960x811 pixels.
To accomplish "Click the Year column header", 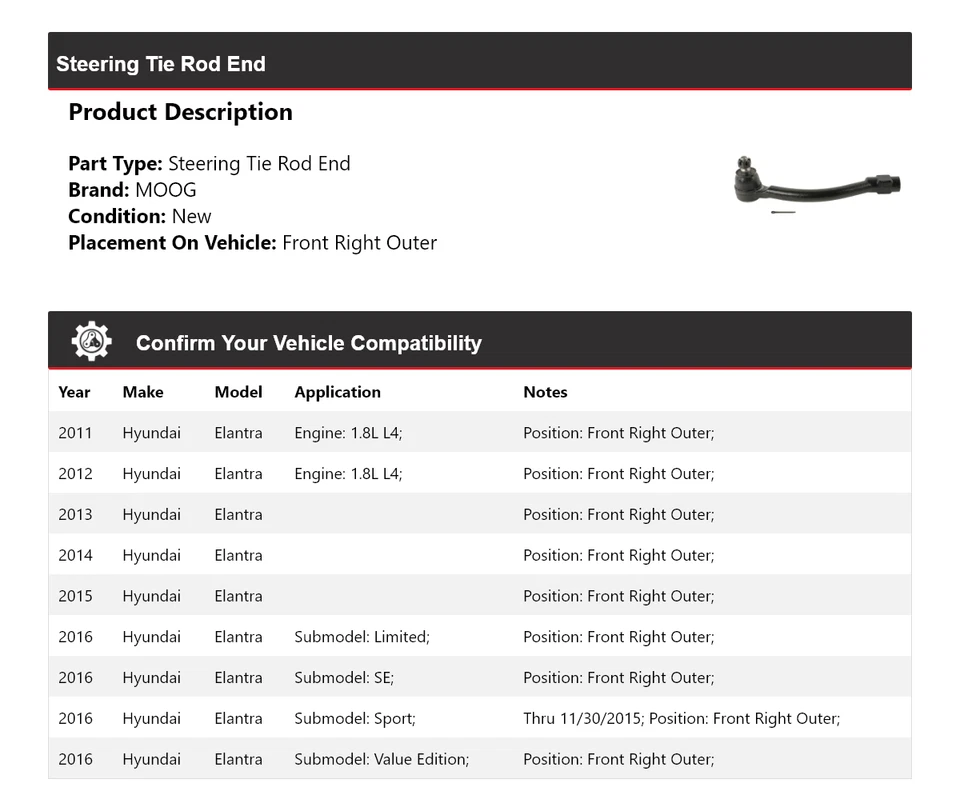I will pyautogui.click(x=74, y=392).
